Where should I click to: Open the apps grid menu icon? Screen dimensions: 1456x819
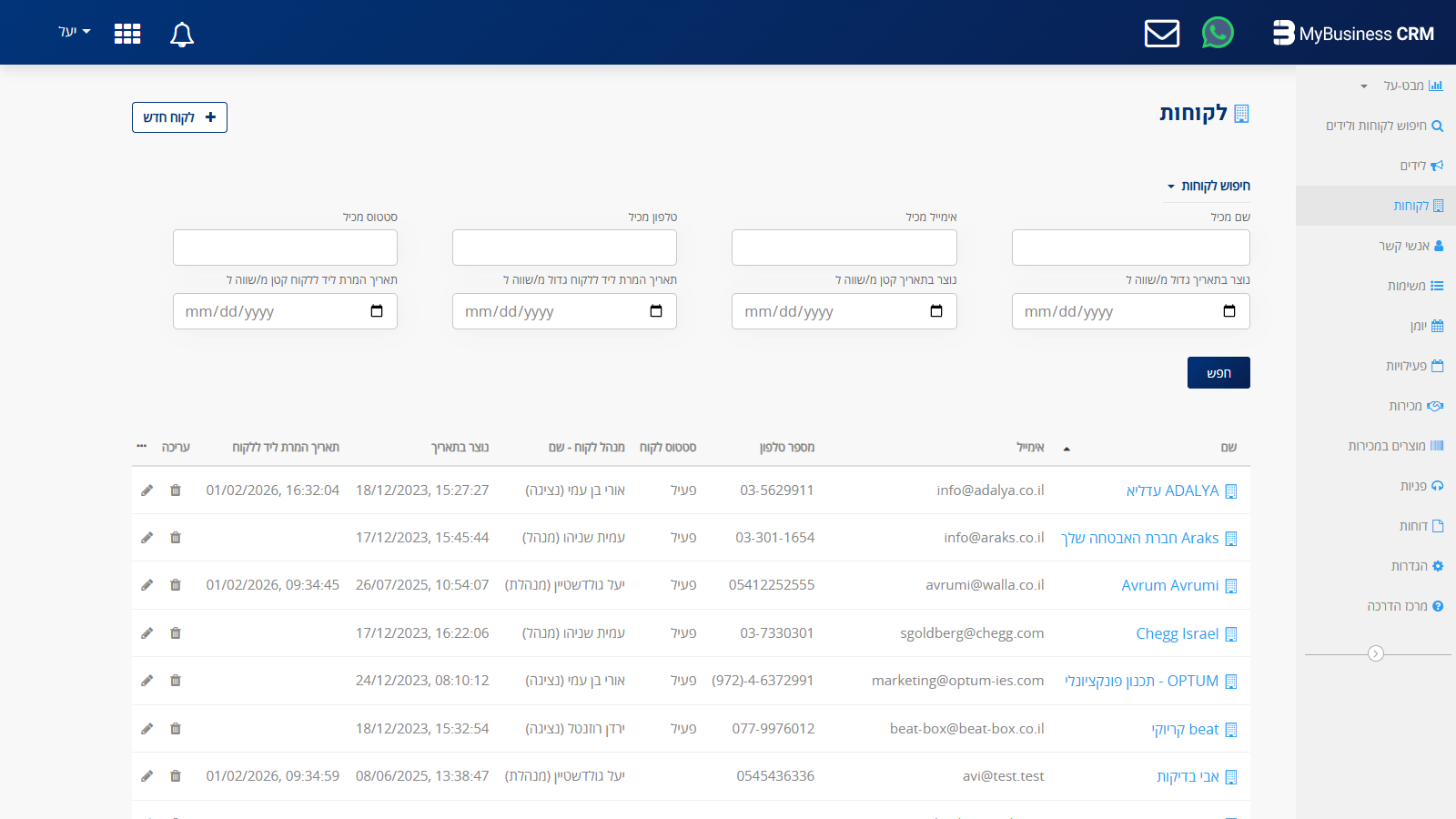coord(127,34)
